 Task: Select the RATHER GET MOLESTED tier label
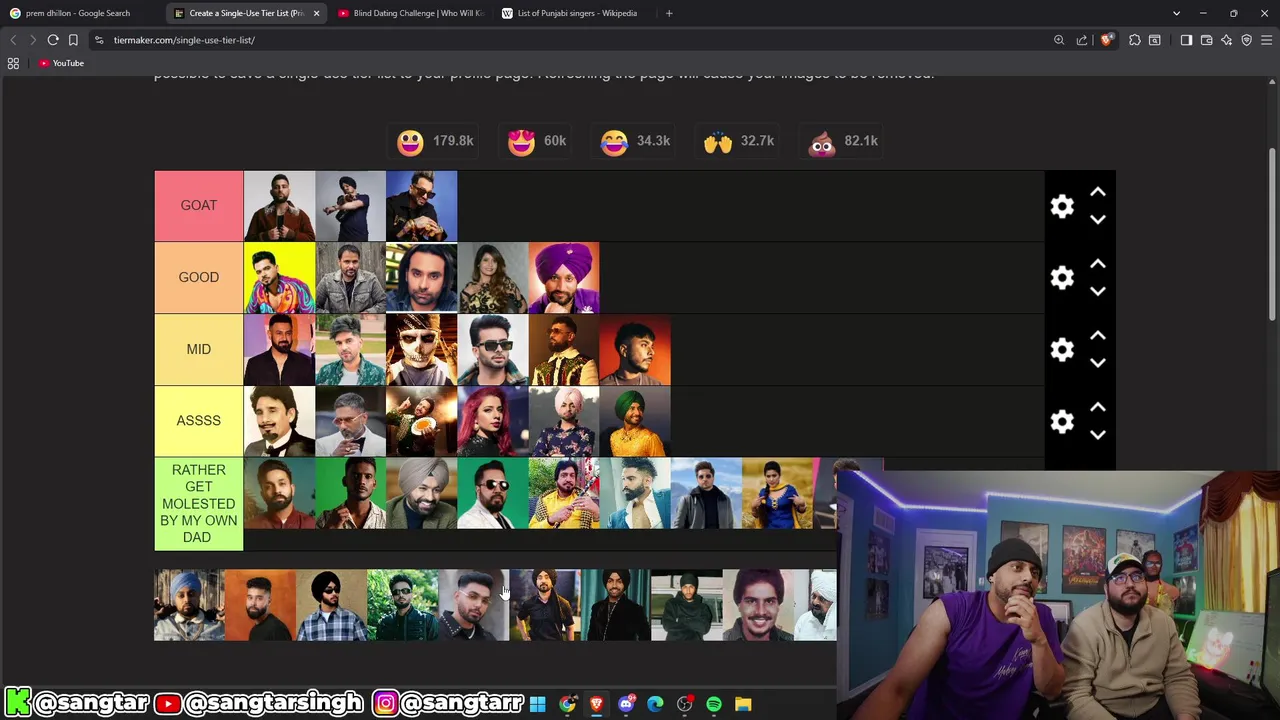[198, 504]
